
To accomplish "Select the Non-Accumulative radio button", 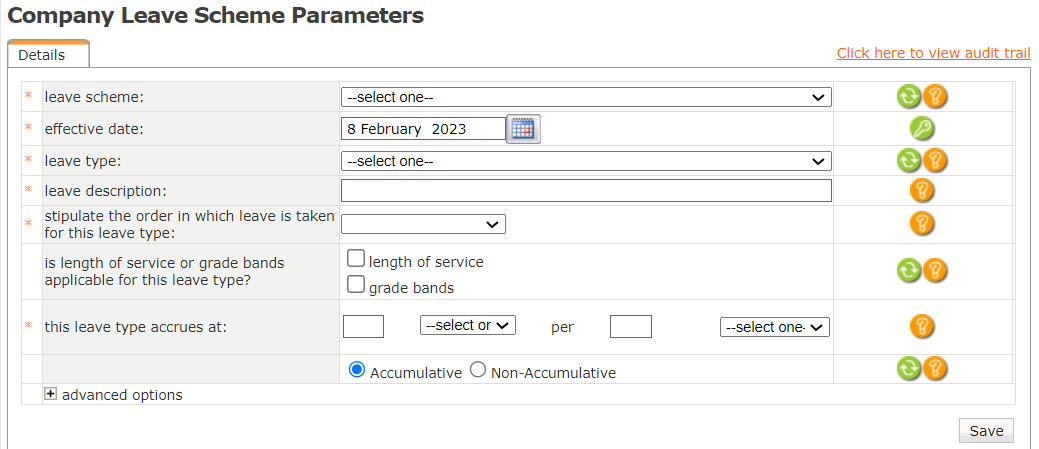I will (x=478, y=370).
